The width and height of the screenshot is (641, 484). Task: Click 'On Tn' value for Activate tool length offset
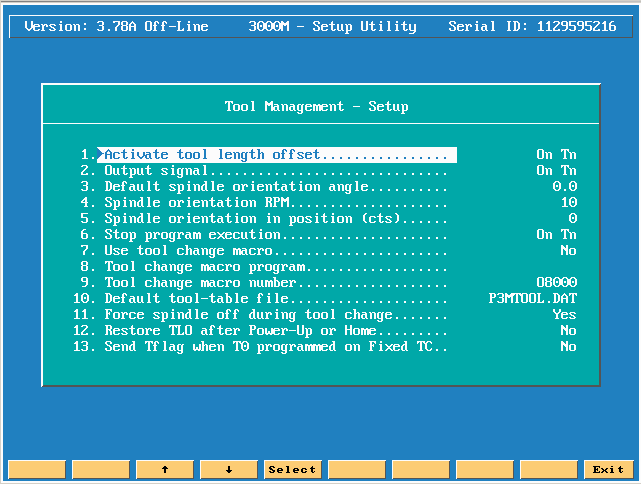click(556, 155)
